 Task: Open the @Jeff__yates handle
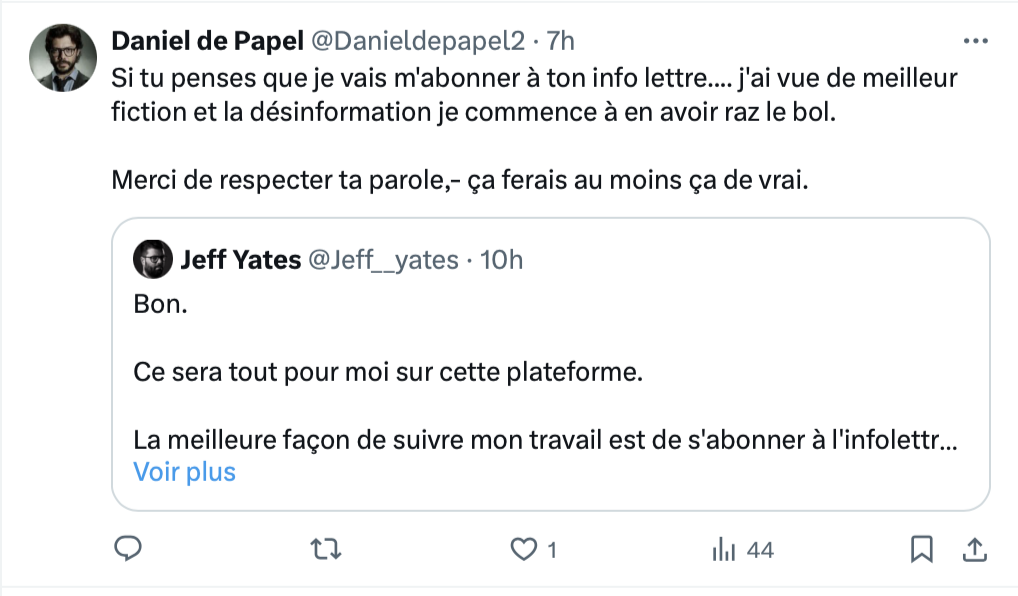click(x=383, y=260)
